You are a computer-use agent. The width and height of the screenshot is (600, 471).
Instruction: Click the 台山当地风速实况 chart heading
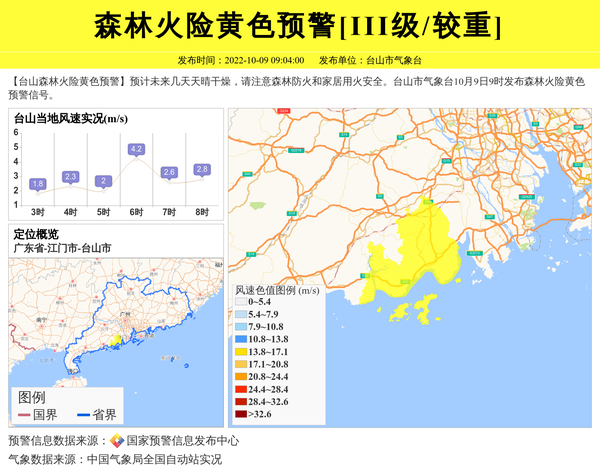(70, 119)
